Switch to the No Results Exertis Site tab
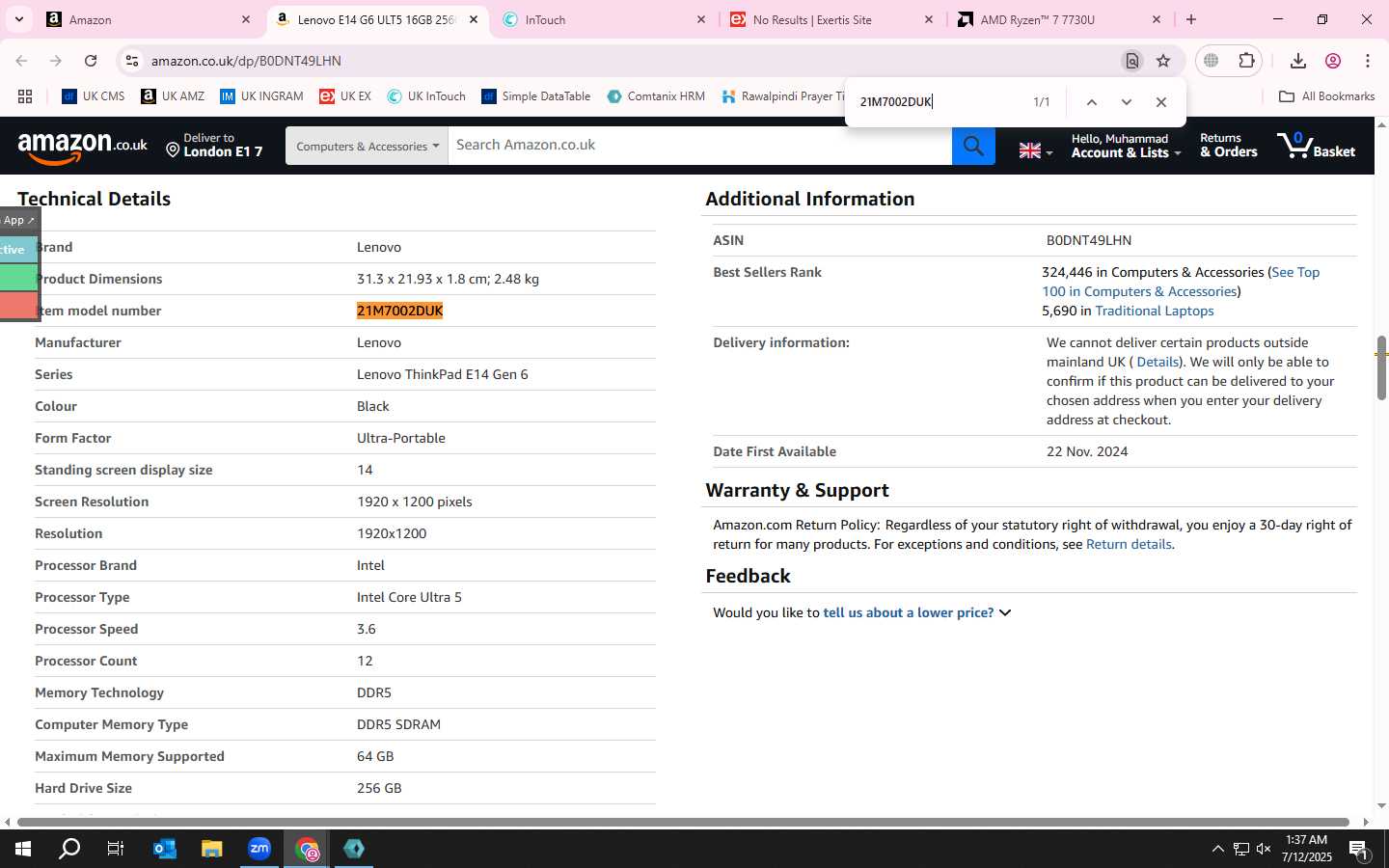Viewport: 1389px width, 868px height. tap(831, 19)
